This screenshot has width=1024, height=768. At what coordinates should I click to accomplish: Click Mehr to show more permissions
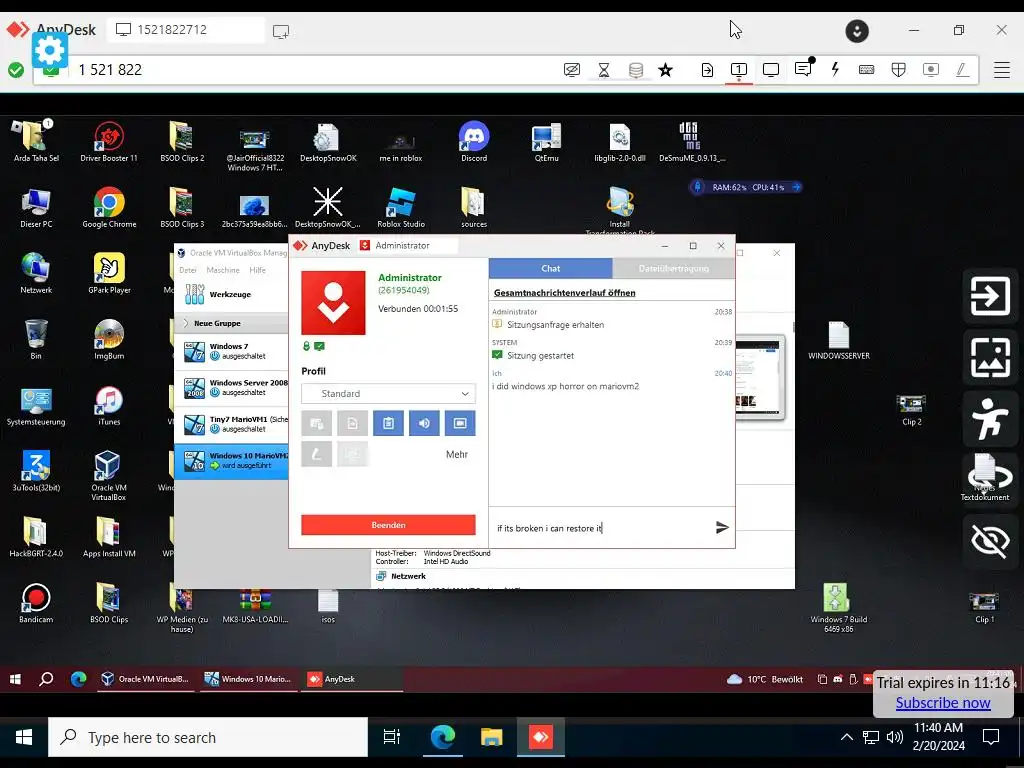point(456,455)
